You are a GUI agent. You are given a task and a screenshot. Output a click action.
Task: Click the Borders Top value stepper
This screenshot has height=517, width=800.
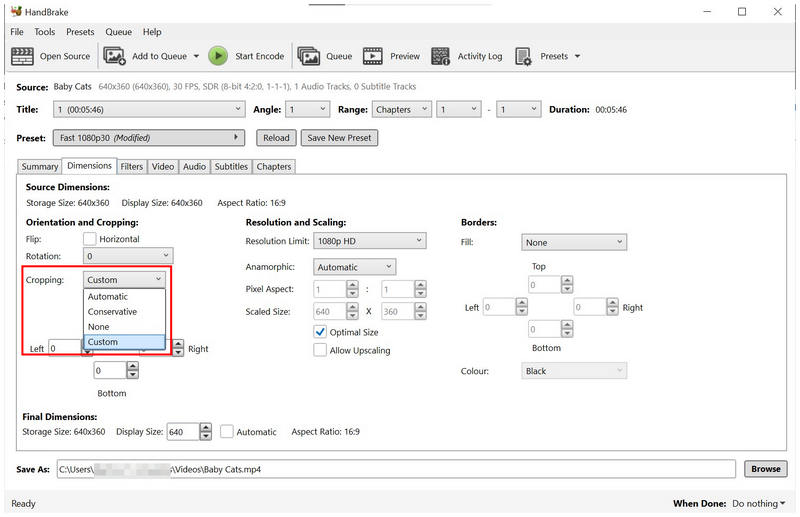(x=567, y=285)
